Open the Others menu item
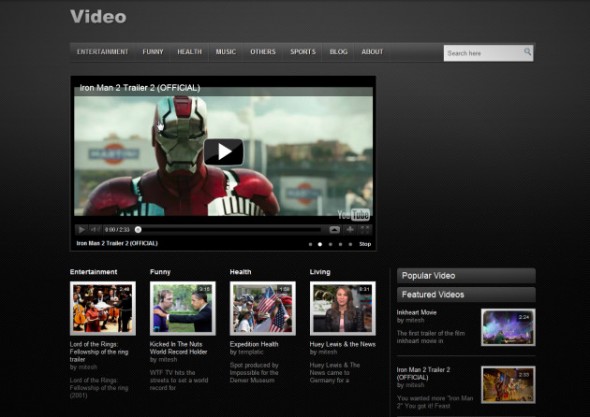Screen dimensions: 590x417 click(x=263, y=52)
